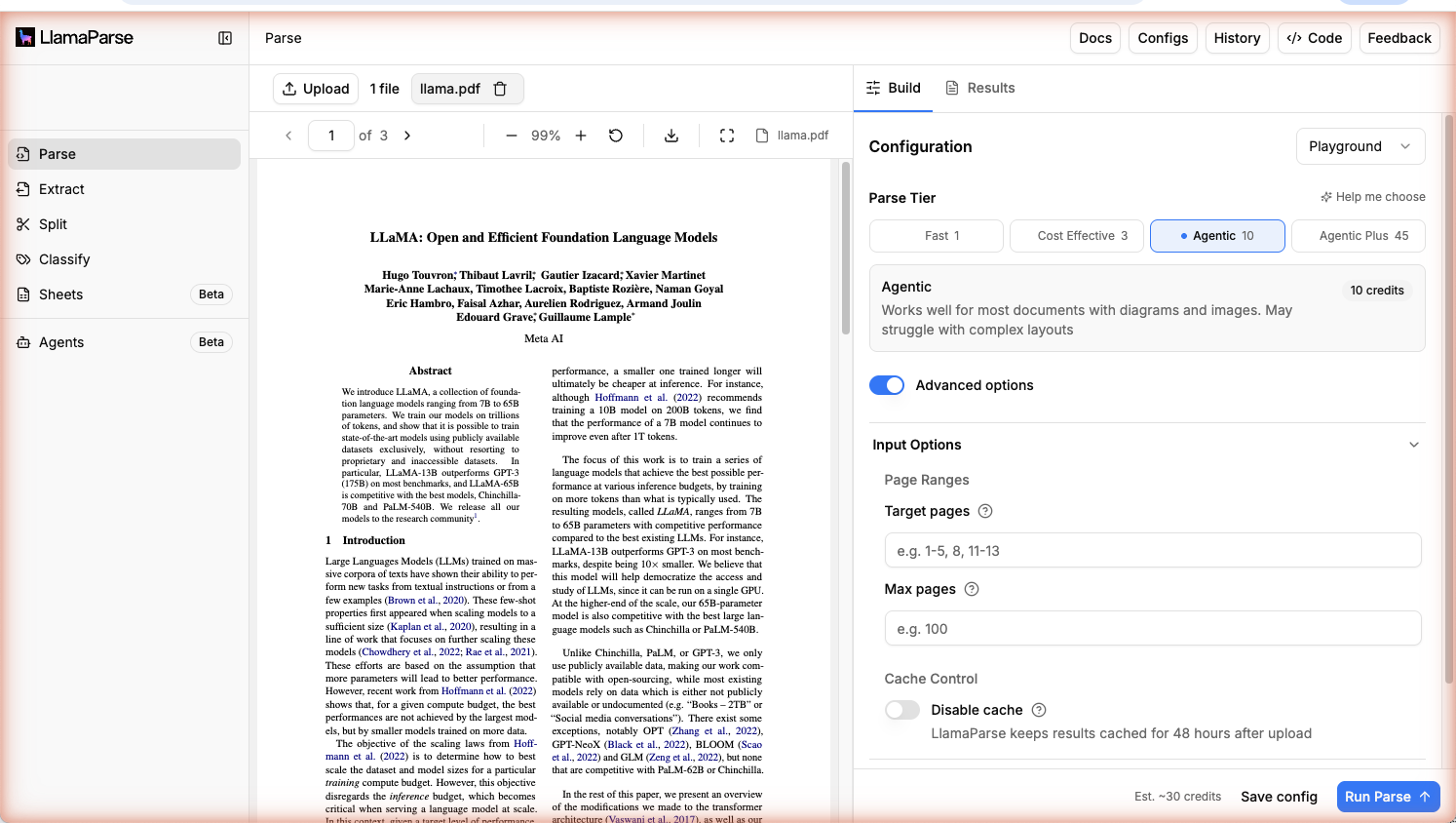The image size is (1456, 823).
Task: Switch to the Results tab
Action: (x=979, y=87)
